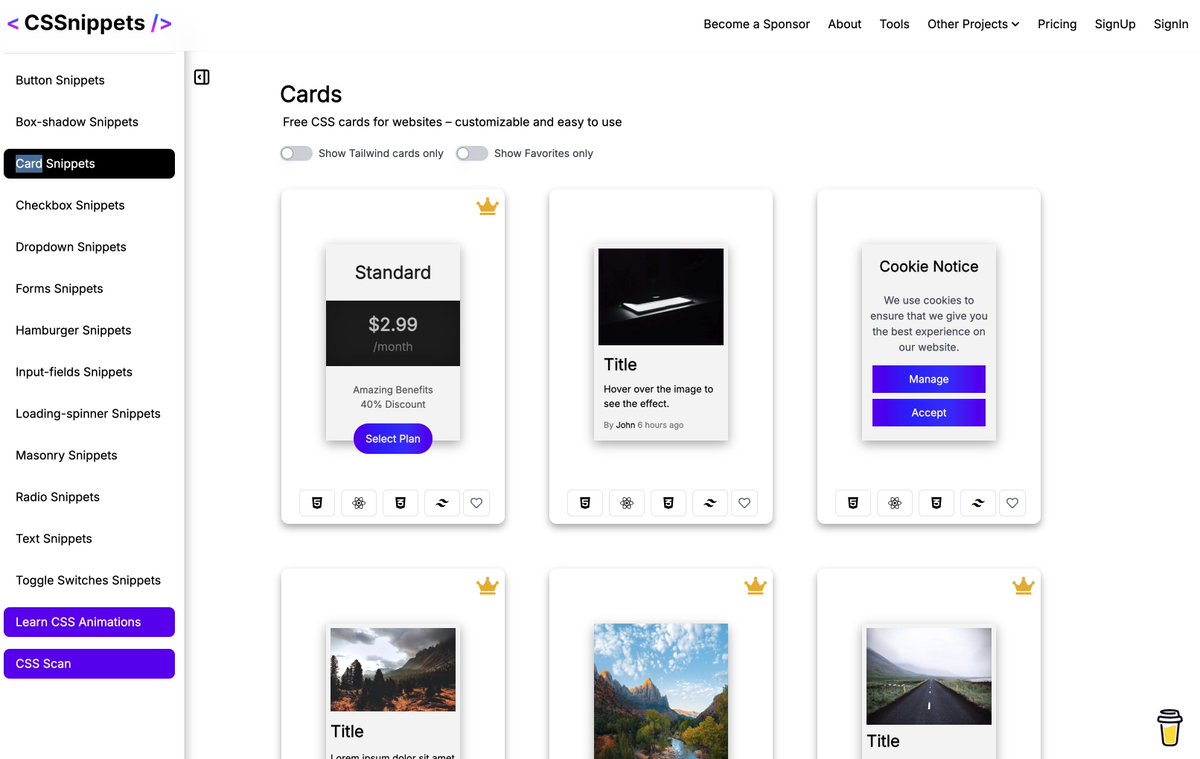Open Loading-spinner Snippets in sidebar
The image size is (1200, 759).
(89, 414)
